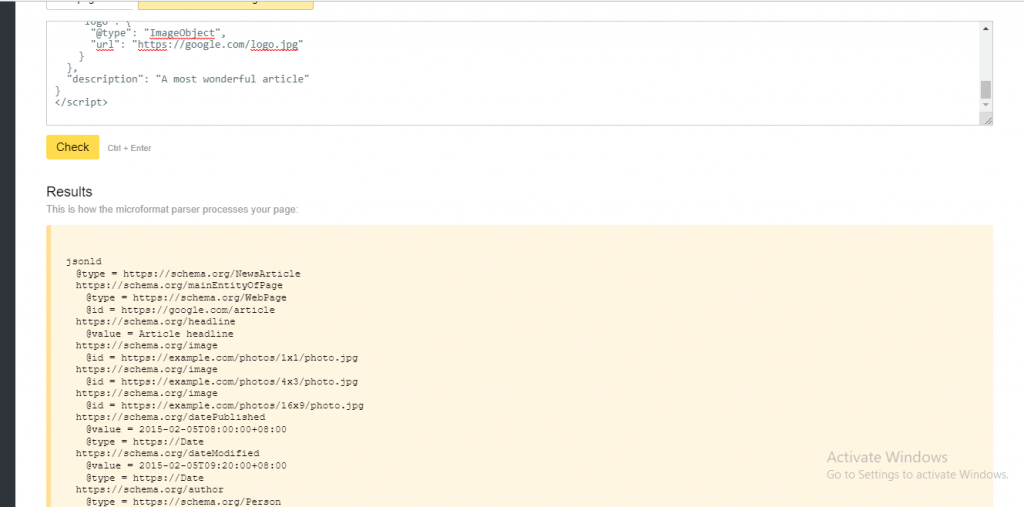Click the schema.org/author line
The width and height of the screenshot is (1024, 507).
point(150,489)
